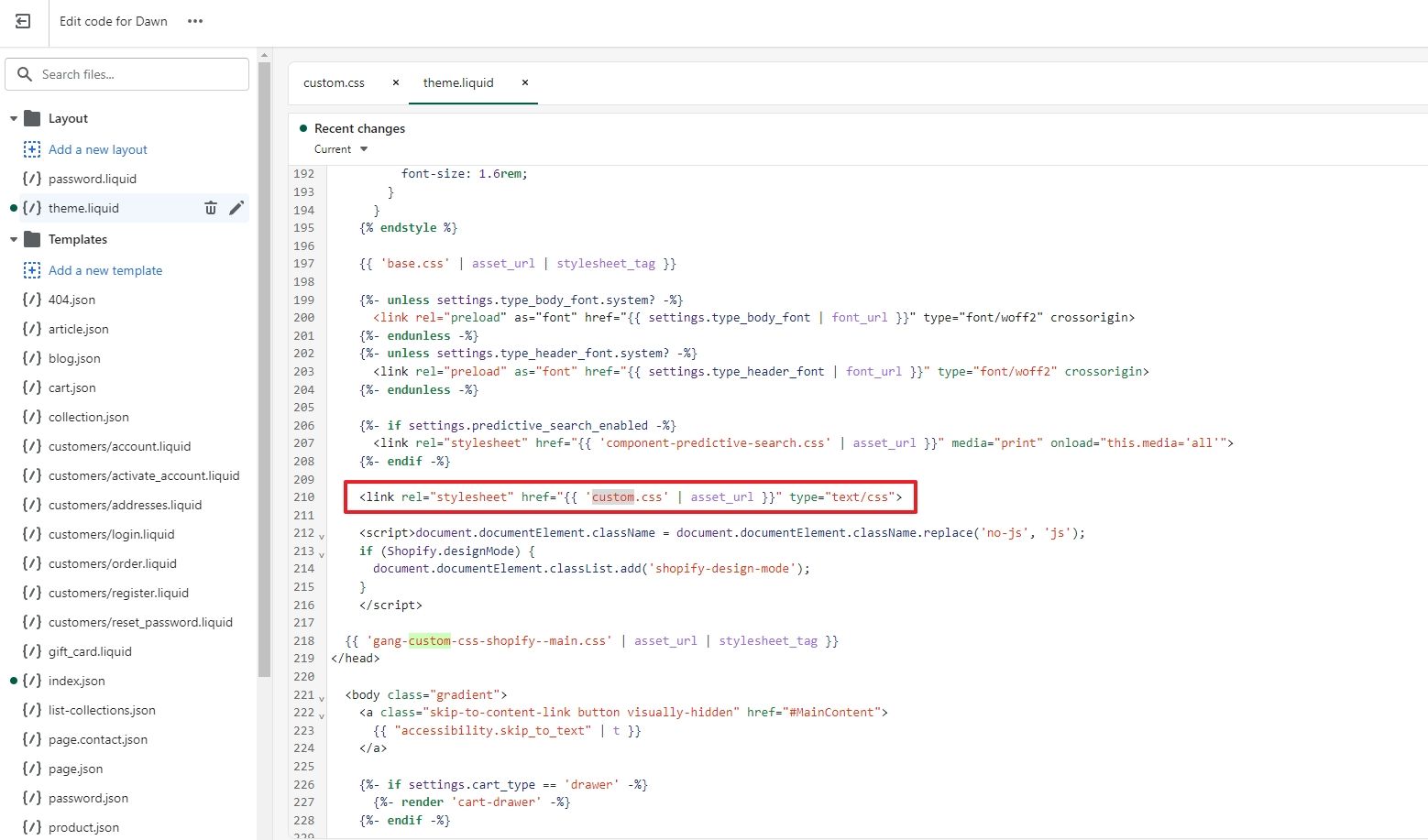Click the Add a new template link
The width and height of the screenshot is (1428, 840).
[x=104, y=270]
